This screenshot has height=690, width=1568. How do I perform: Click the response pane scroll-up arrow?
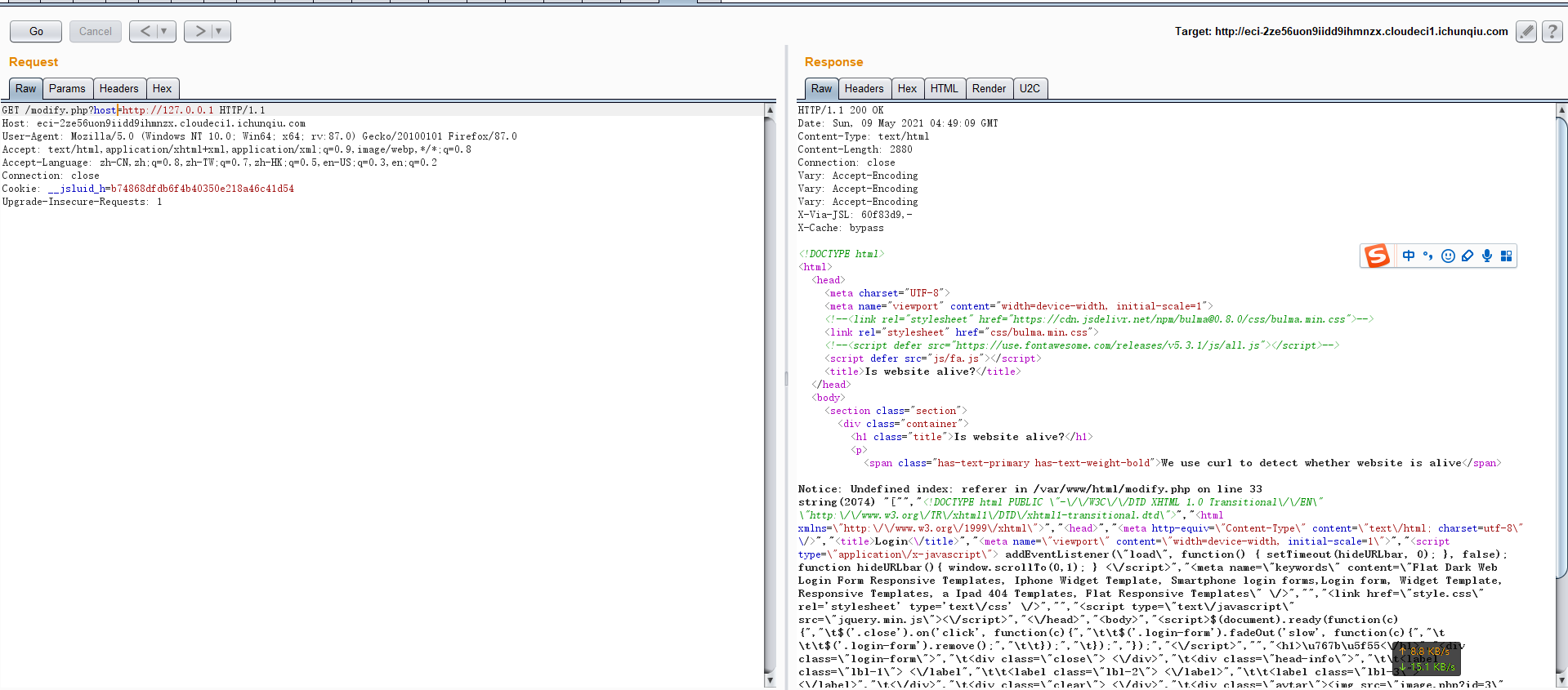pos(1562,109)
